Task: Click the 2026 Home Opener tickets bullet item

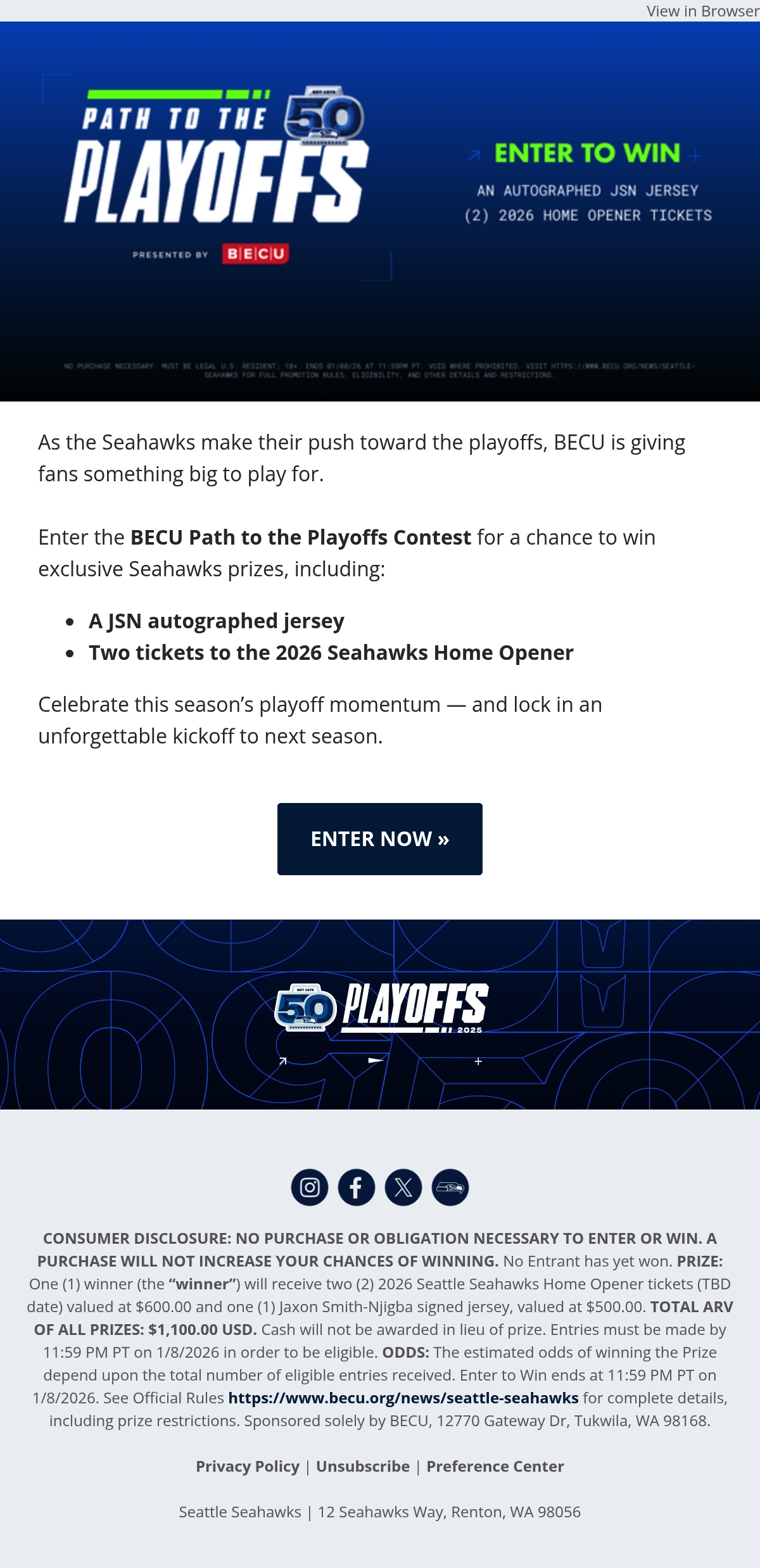Action: click(331, 653)
